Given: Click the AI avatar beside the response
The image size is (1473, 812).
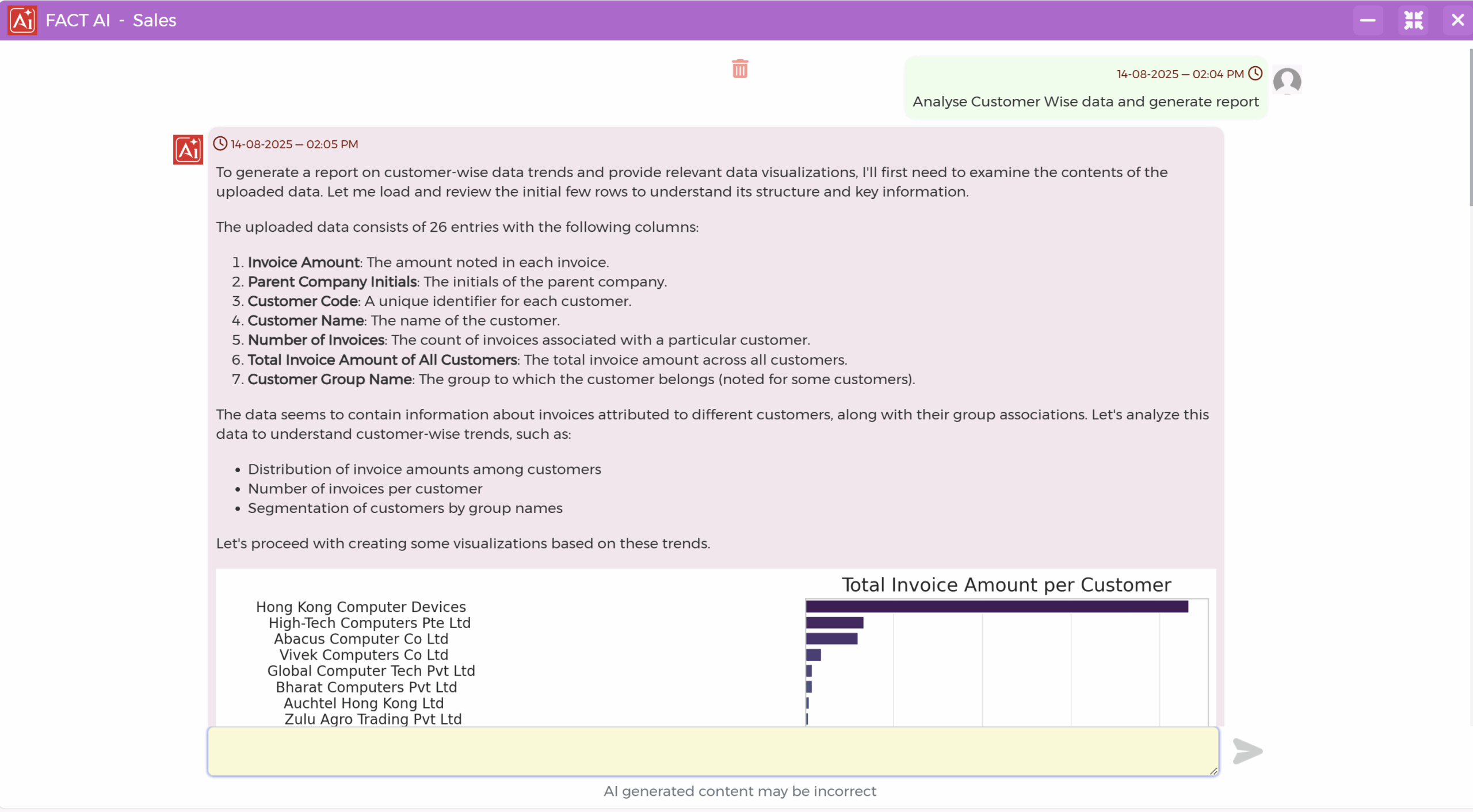Looking at the screenshot, I should [x=188, y=150].
